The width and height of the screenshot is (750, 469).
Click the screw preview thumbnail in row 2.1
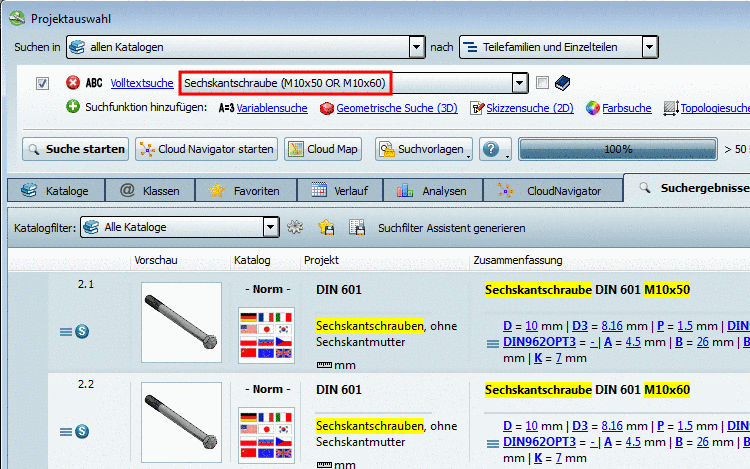pos(181,322)
